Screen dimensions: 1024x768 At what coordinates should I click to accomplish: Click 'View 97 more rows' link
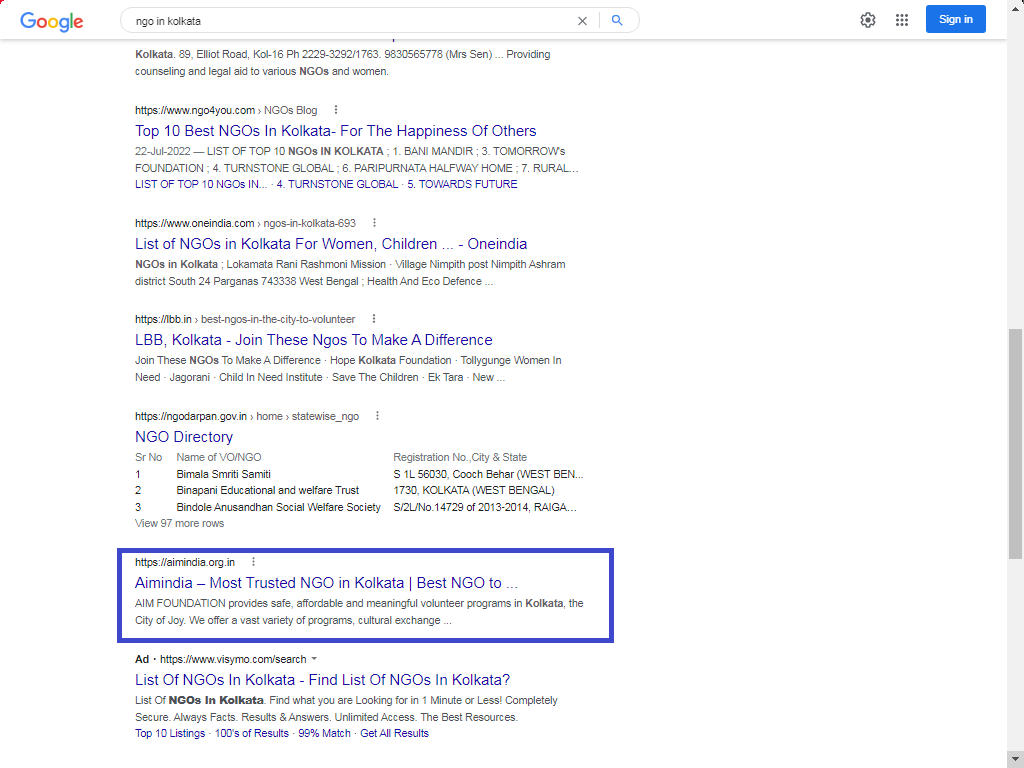coord(180,523)
